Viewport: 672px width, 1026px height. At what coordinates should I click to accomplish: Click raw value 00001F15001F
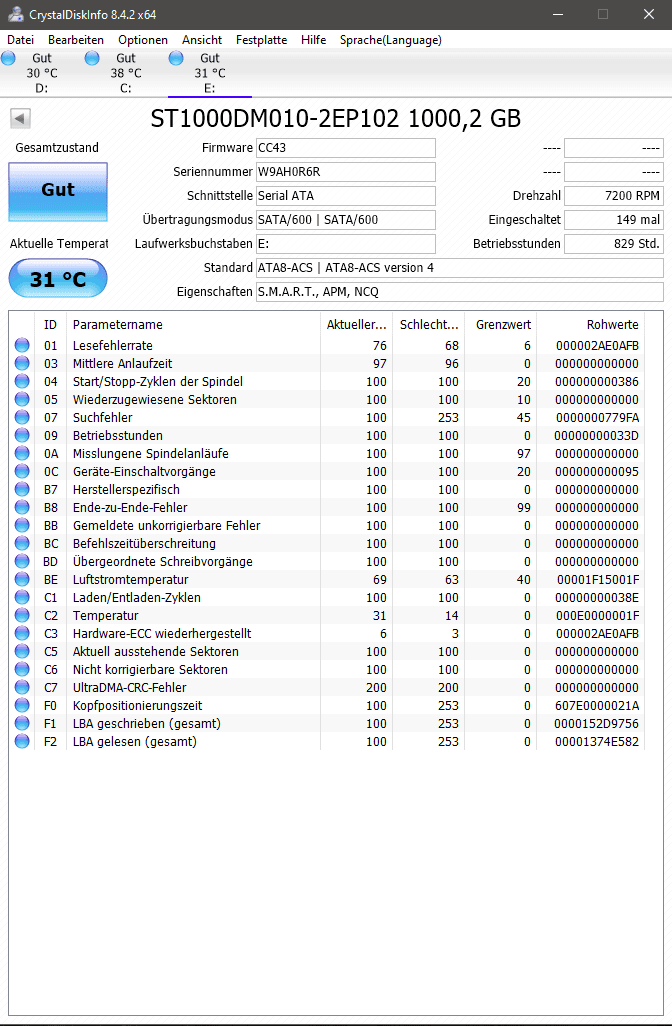pyautogui.click(x=598, y=579)
